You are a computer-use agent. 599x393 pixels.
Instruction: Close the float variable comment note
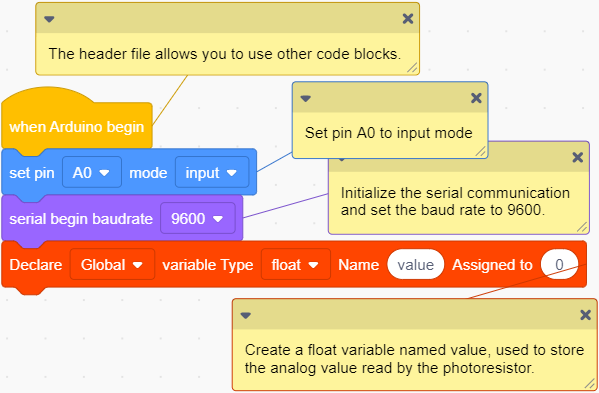point(586,315)
